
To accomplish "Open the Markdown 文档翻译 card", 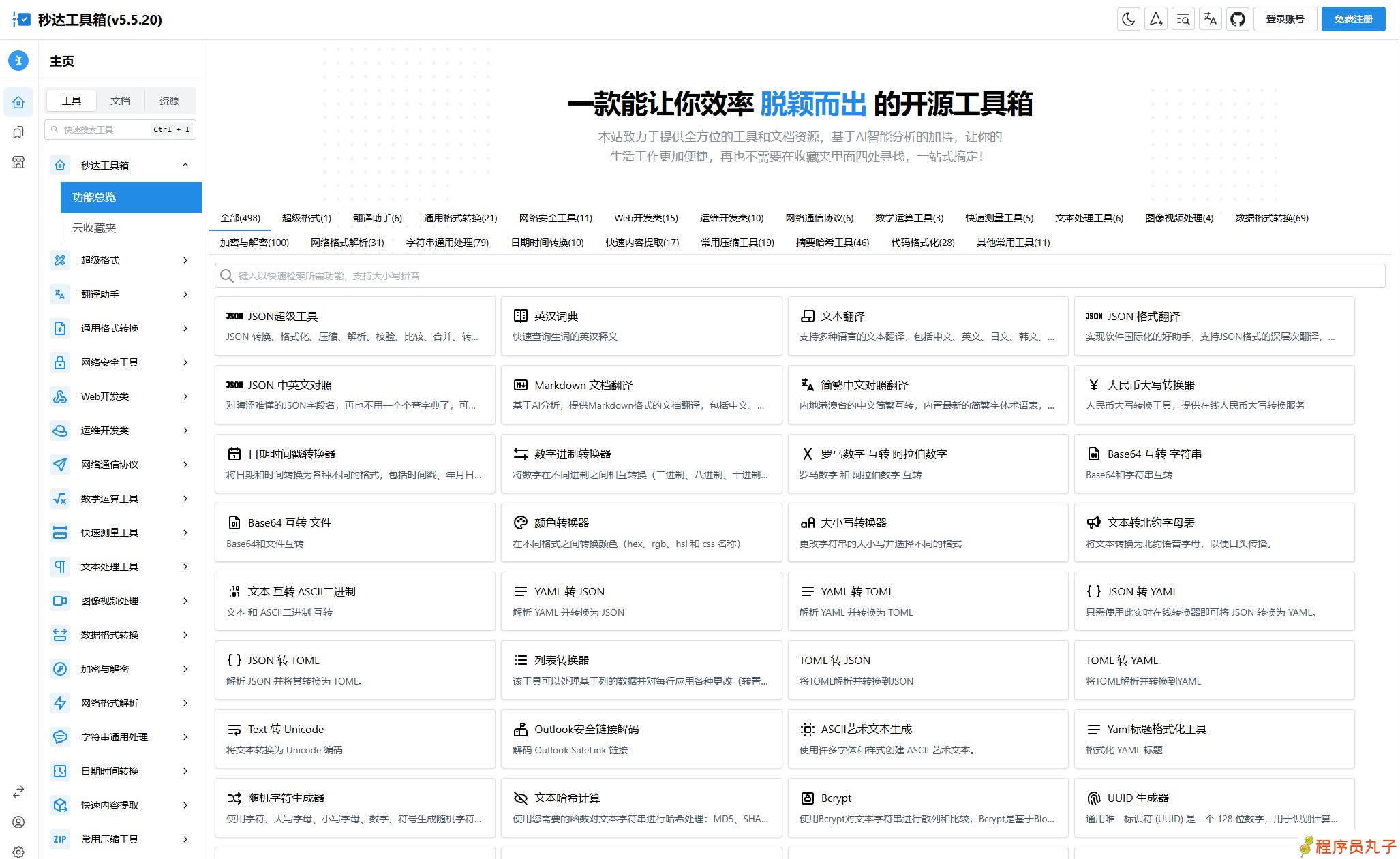I will (x=641, y=394).
